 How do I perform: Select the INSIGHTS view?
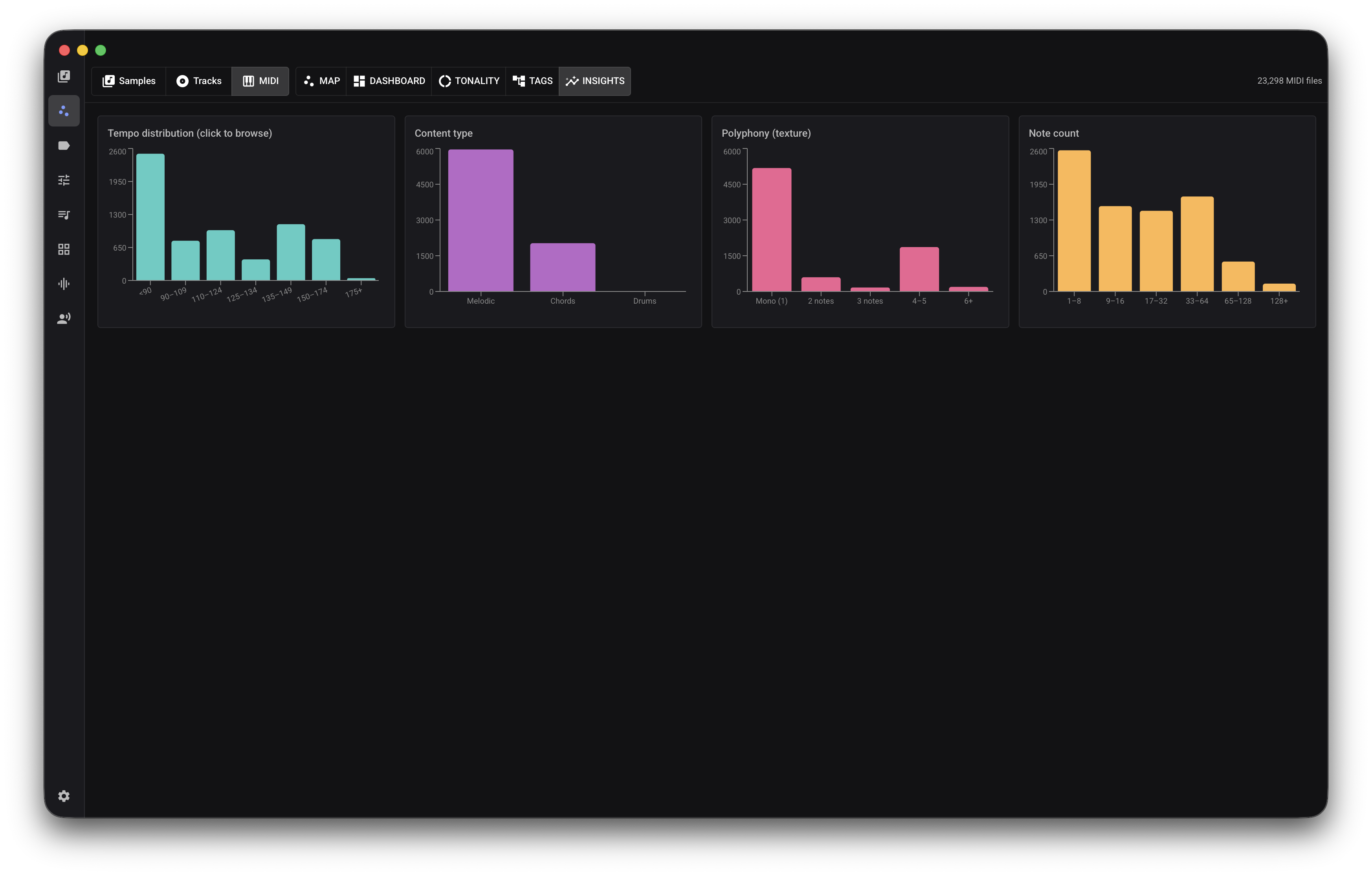pyautogui.click(x=595, y=81)
